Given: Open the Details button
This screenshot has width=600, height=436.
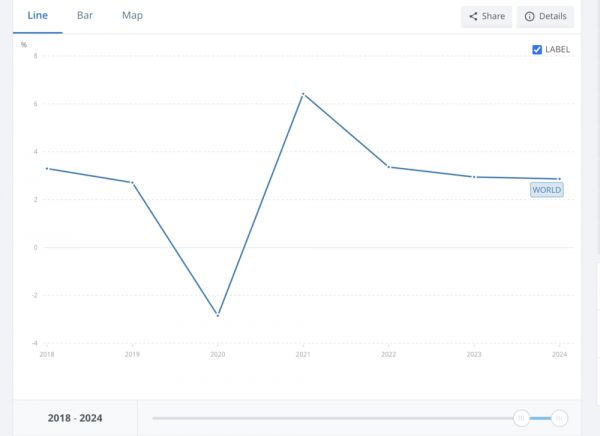Looking at the screenshot, I should [x=545, y=17].
